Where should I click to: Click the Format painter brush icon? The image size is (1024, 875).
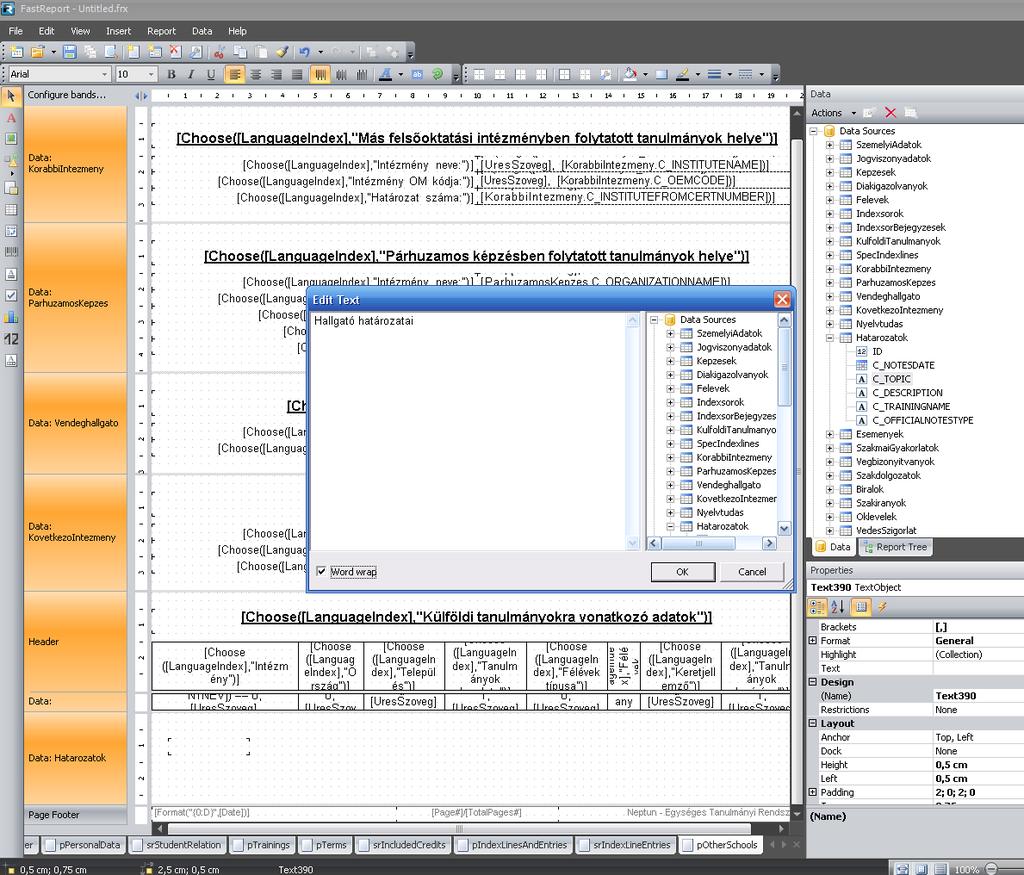(x=281, y=52)
